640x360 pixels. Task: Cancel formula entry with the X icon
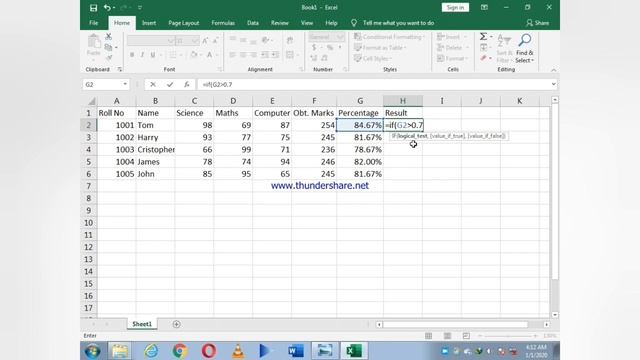tap(153, 84)
